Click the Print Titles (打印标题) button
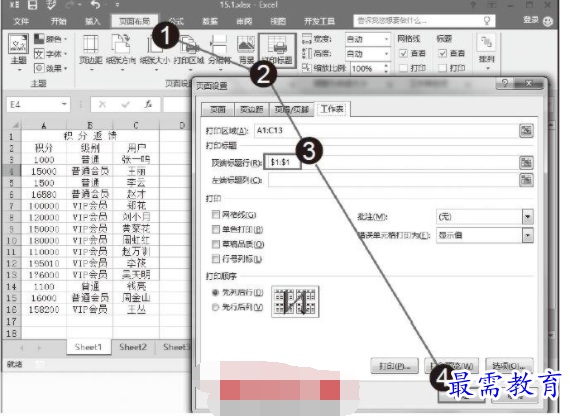Viewport: 570px width, 416px height. (x=277, y=51)
